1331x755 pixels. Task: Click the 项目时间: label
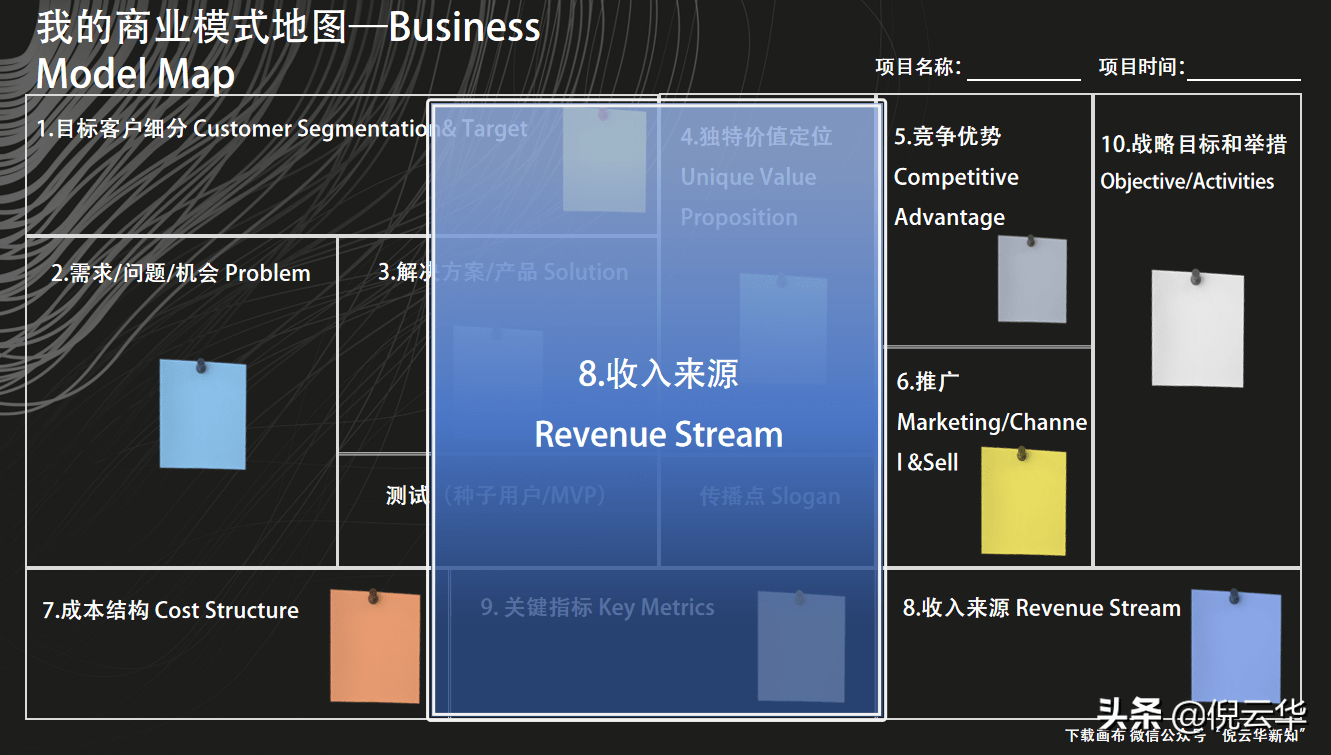pyautogui.click(x=1142, y=67)
